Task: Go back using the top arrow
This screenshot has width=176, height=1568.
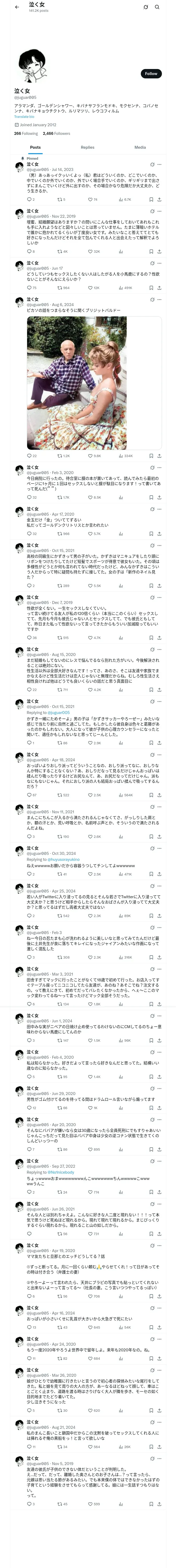Action: click(17, 7)
